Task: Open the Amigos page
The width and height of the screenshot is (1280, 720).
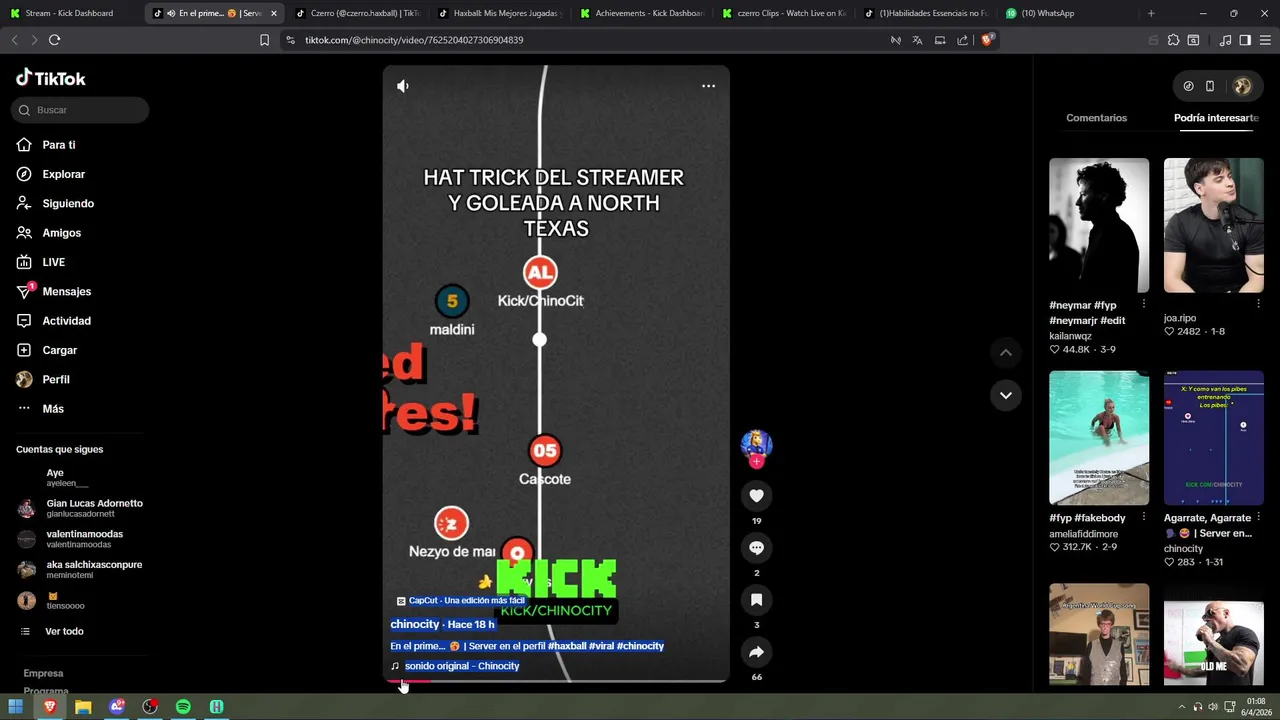Action: click(61, 233)
